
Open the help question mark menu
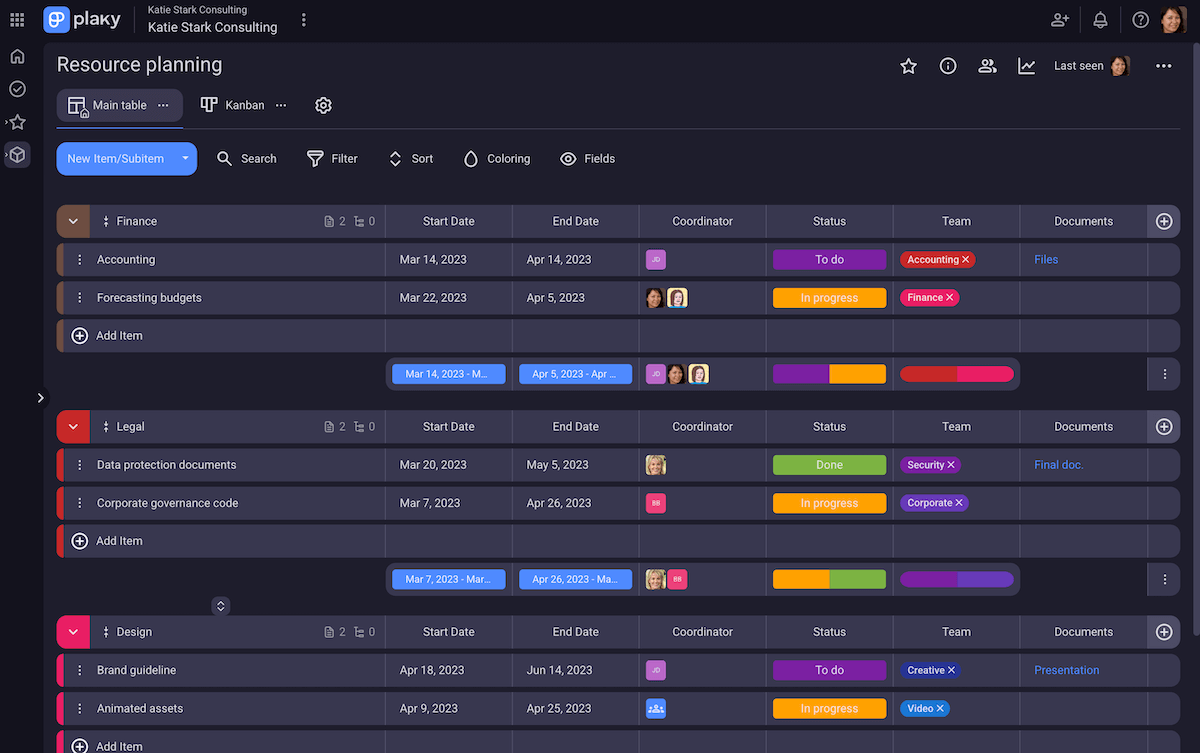pyautogui.click(x=1140, y=19)
